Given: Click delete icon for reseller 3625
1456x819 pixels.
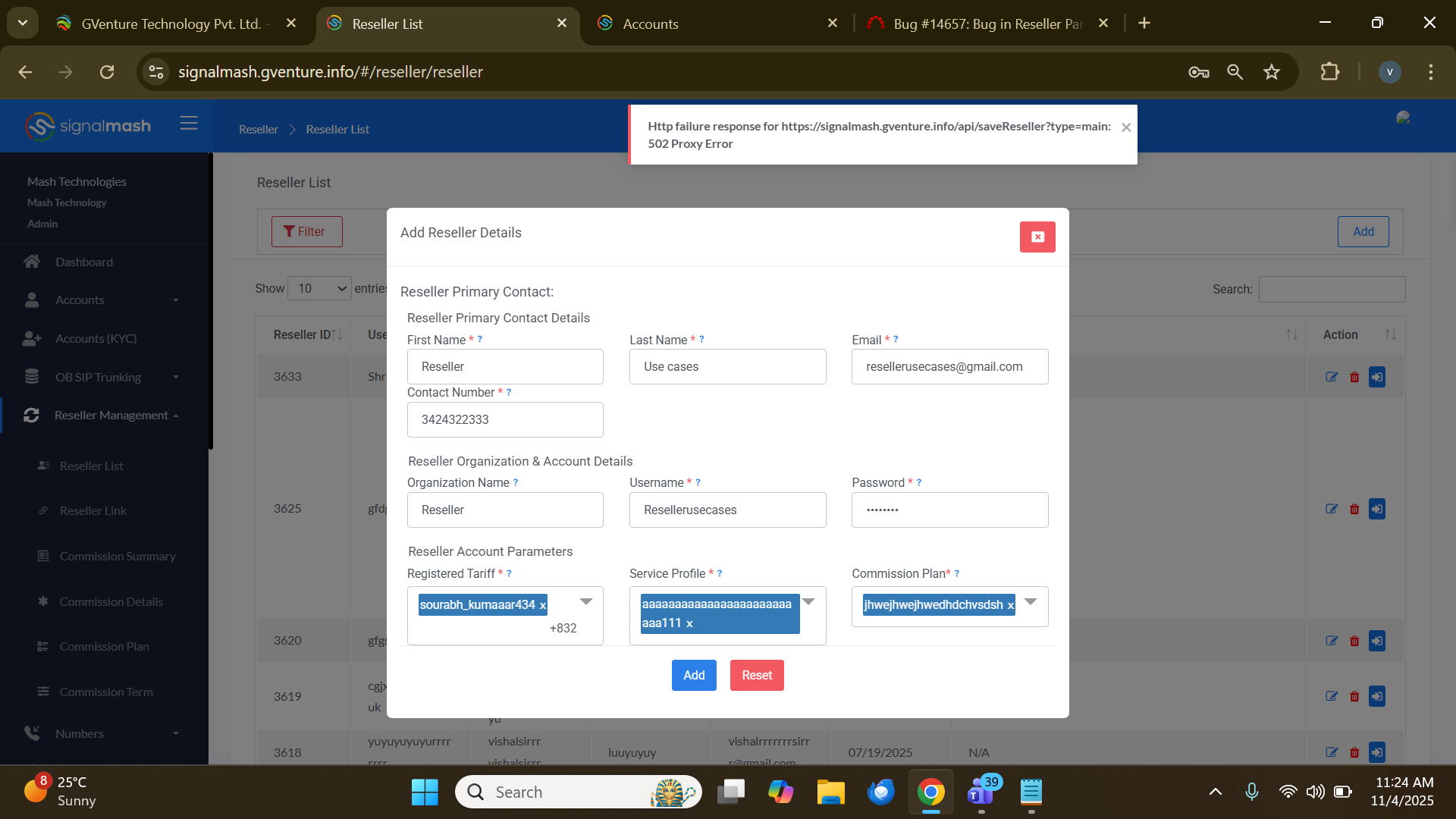Looking at the screenshot, I should (x=1354, y=509).
